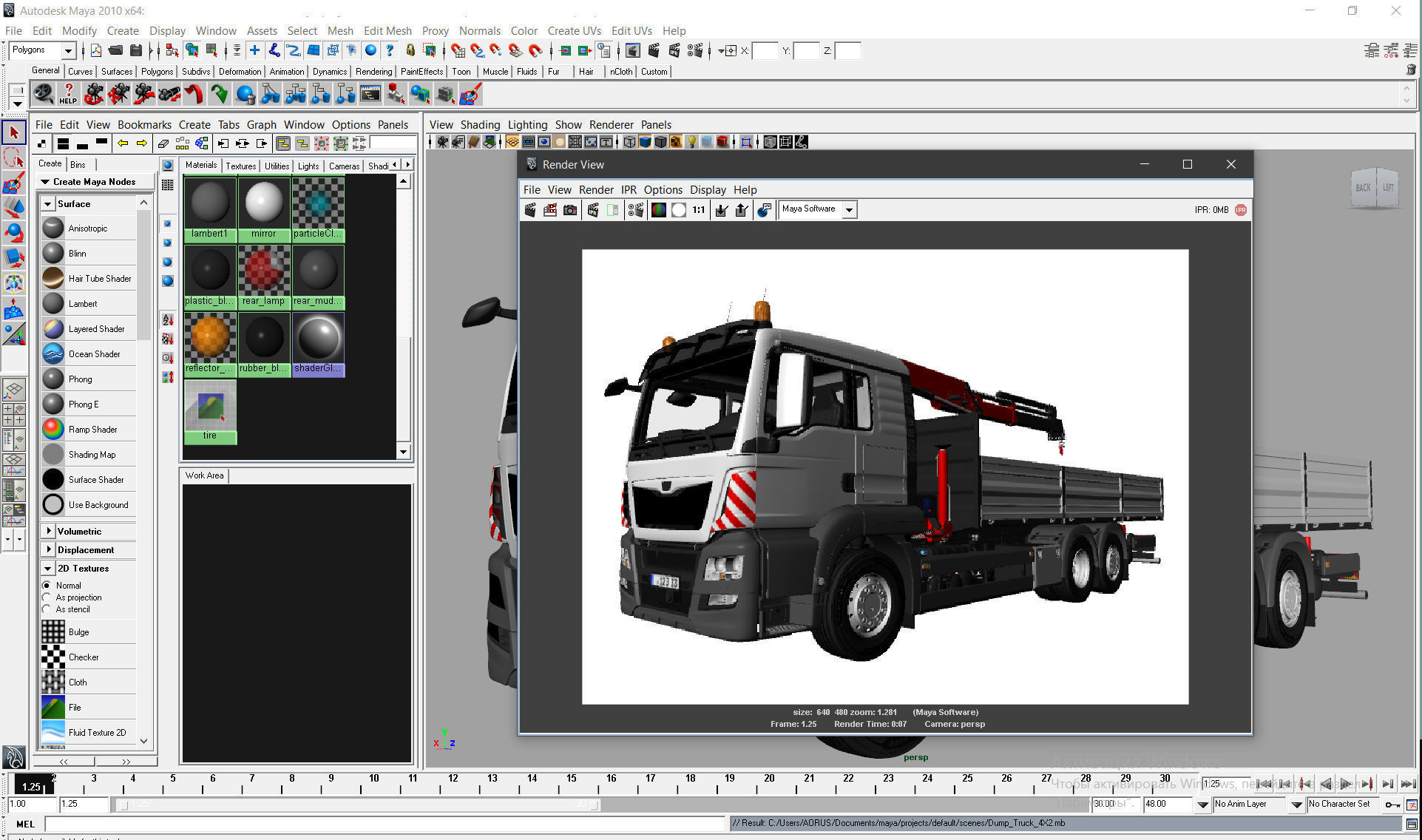1422x840 pixels.
Task: Click Hypershade previous graph yellow left arrow
Action: tap(123, 143)
